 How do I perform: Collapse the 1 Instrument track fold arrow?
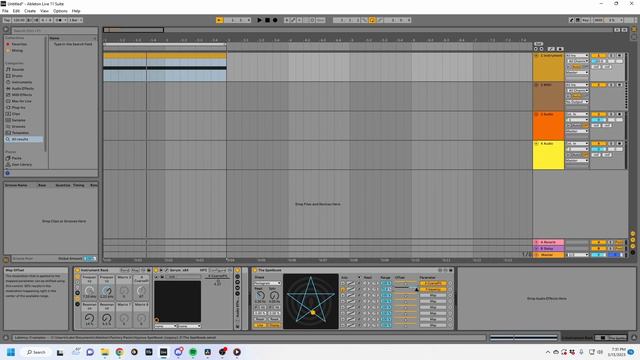coord(536,56)
